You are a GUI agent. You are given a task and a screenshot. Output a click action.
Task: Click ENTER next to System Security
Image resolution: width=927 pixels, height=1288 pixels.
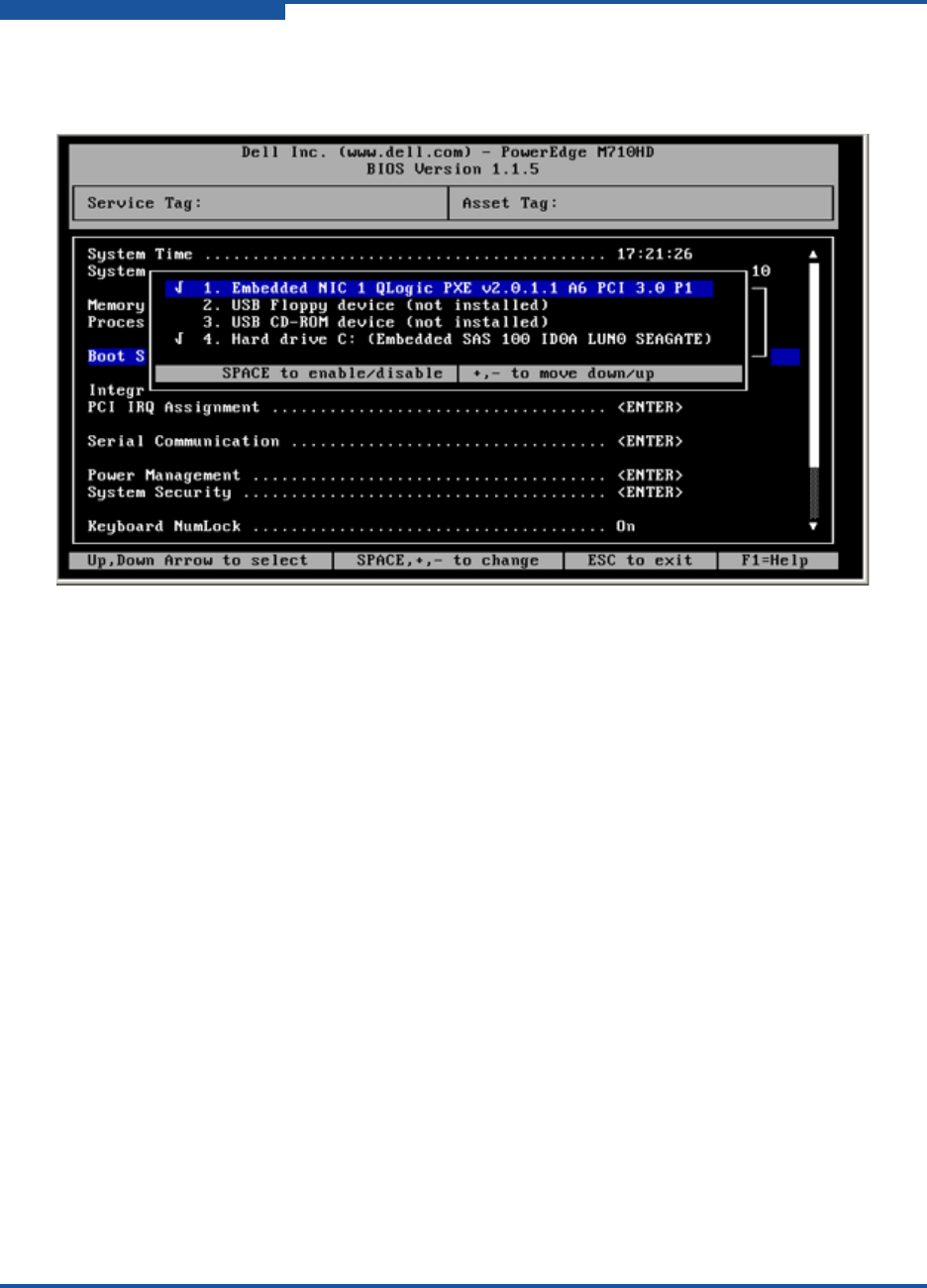[650, 491]
